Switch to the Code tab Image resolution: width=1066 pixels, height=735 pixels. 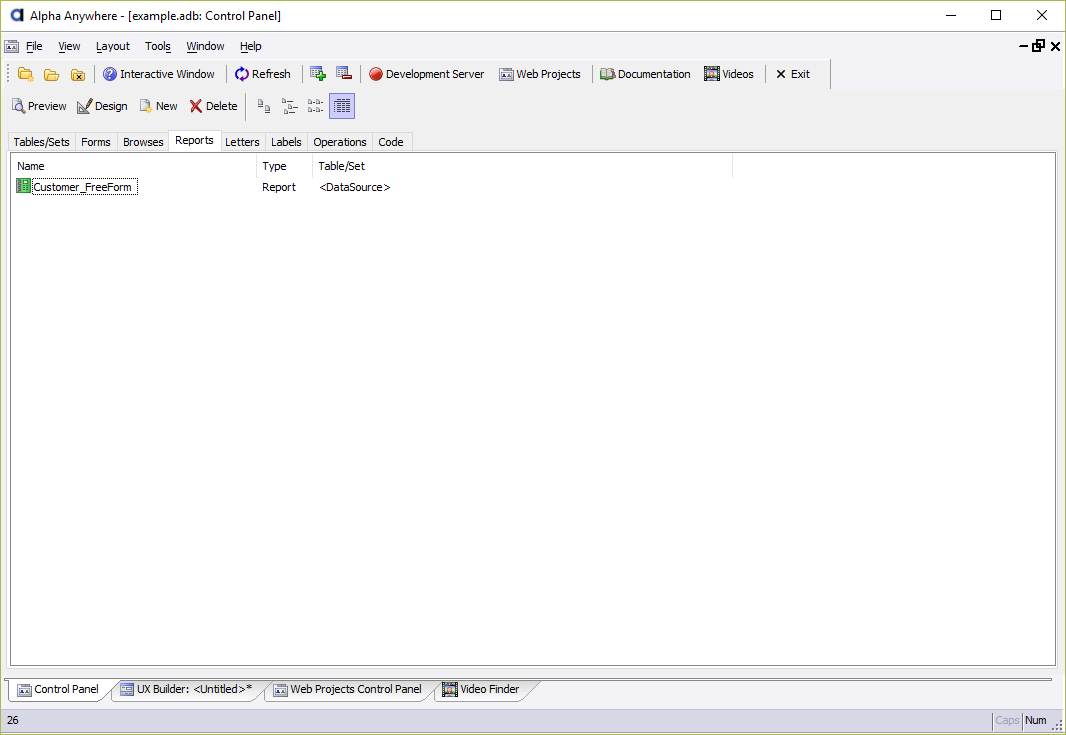[391, 141]
